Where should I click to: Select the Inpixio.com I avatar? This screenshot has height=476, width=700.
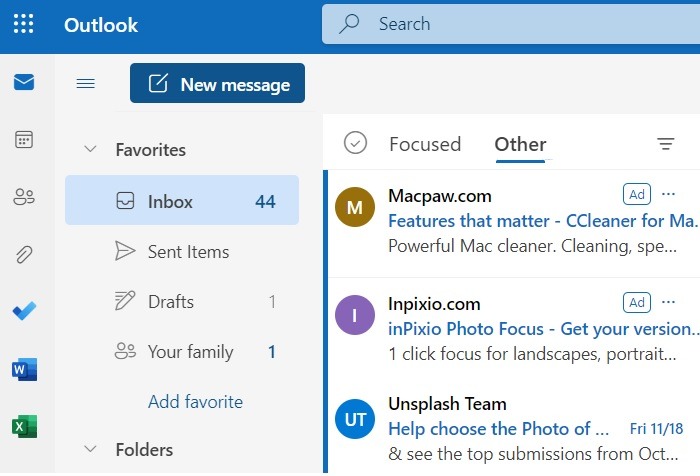(x=355, y=315)
